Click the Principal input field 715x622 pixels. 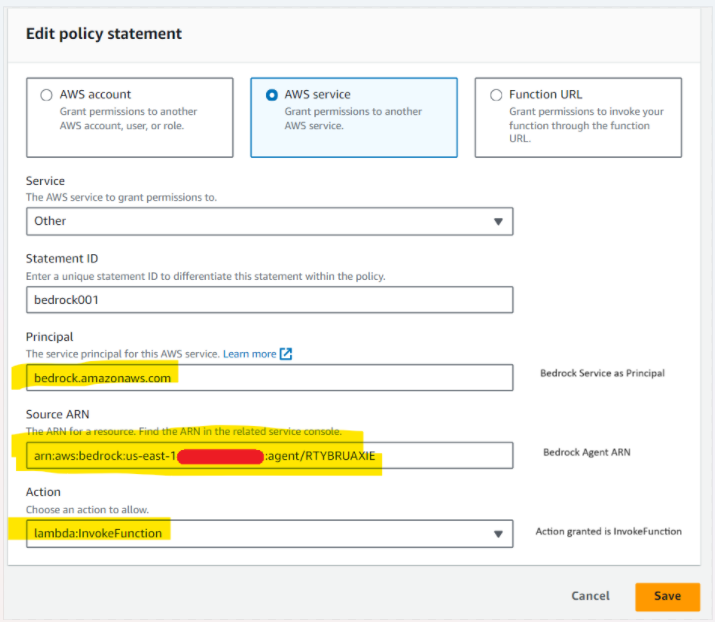coord(269,378)
